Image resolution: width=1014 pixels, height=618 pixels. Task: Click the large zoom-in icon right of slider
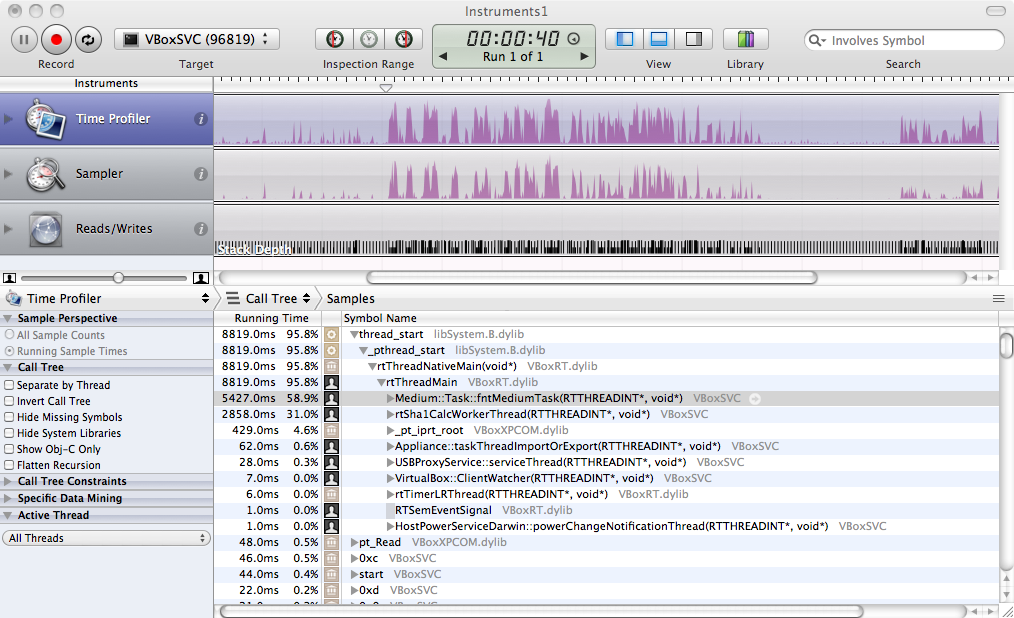[201, 278]
